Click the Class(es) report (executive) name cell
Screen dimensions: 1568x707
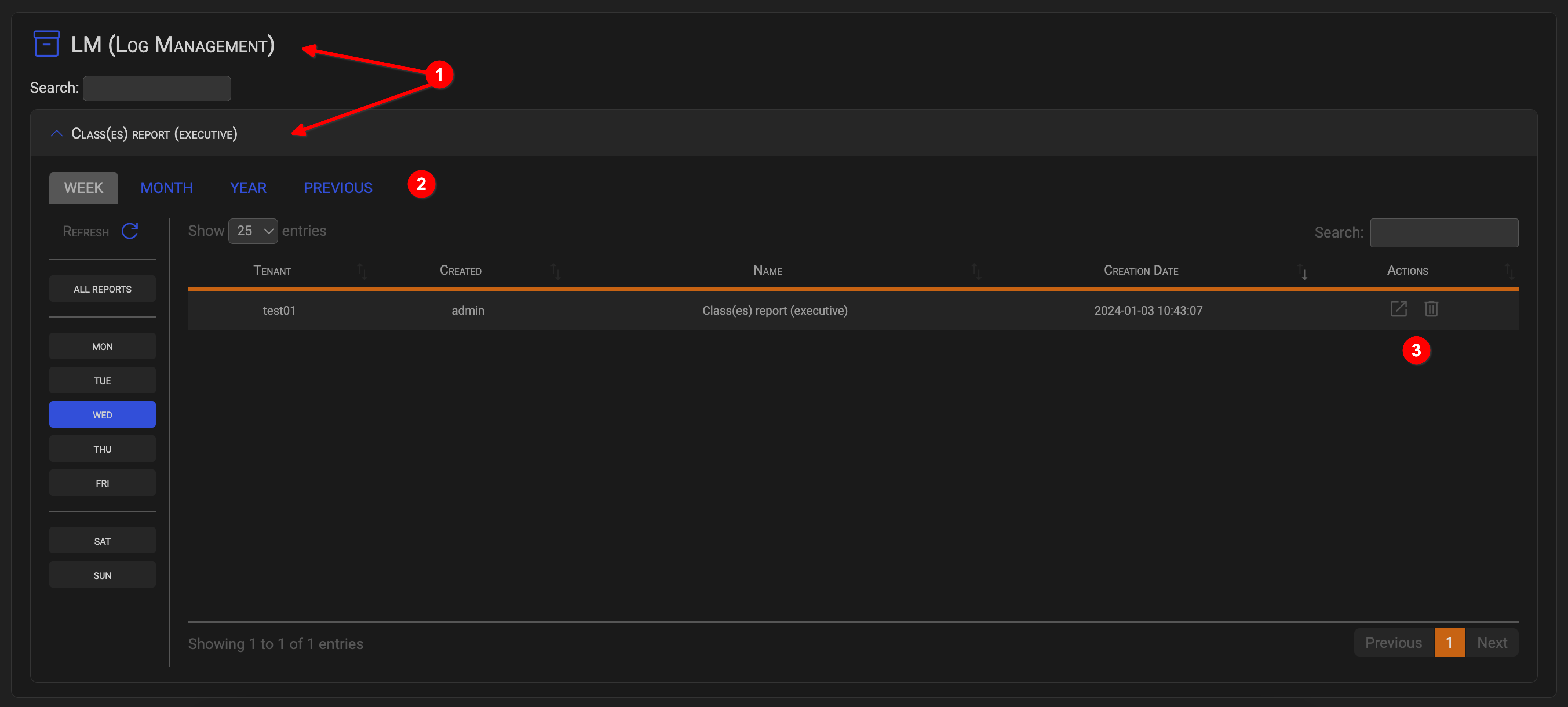tap(775, 310)
